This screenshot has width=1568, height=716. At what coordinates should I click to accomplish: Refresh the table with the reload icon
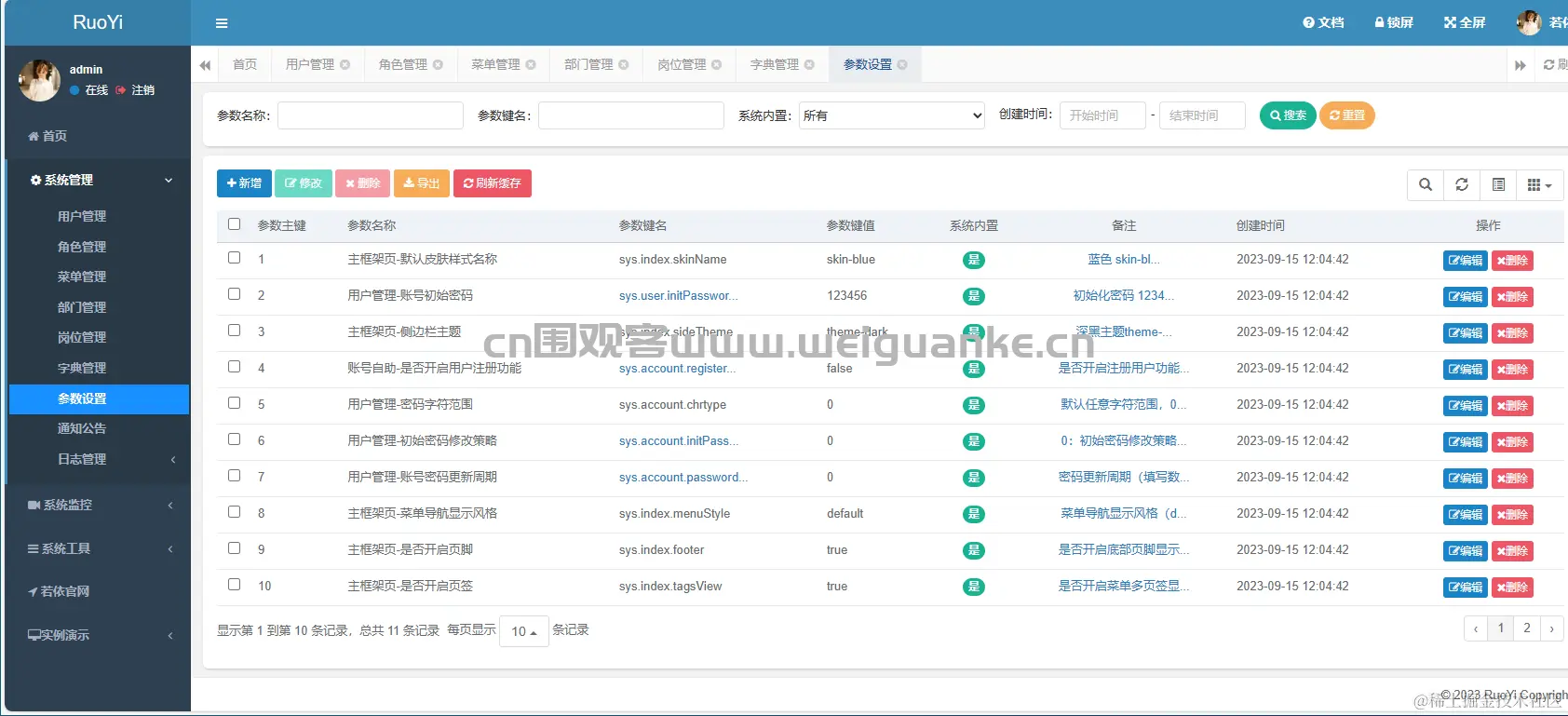coord(1462,184)
